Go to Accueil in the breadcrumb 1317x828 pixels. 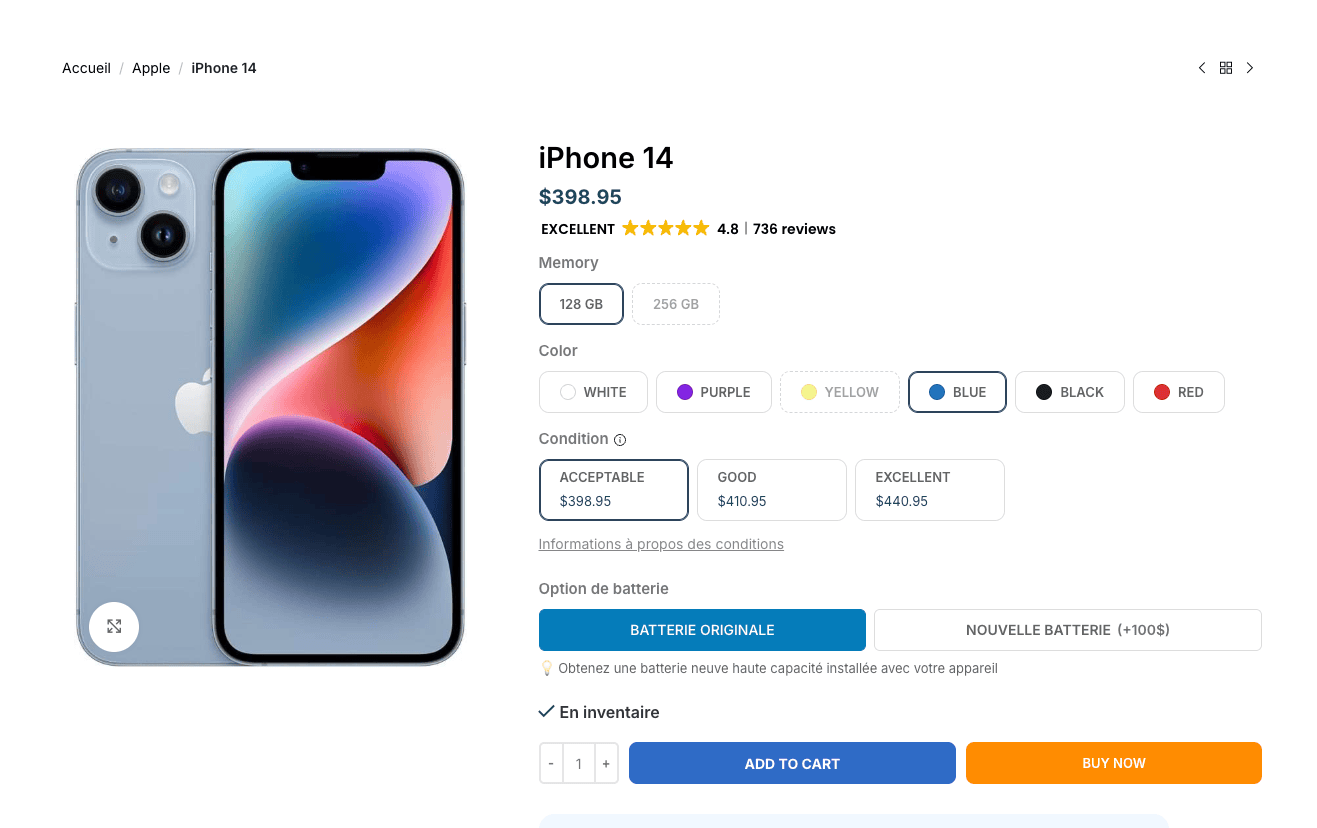(86, 68)
